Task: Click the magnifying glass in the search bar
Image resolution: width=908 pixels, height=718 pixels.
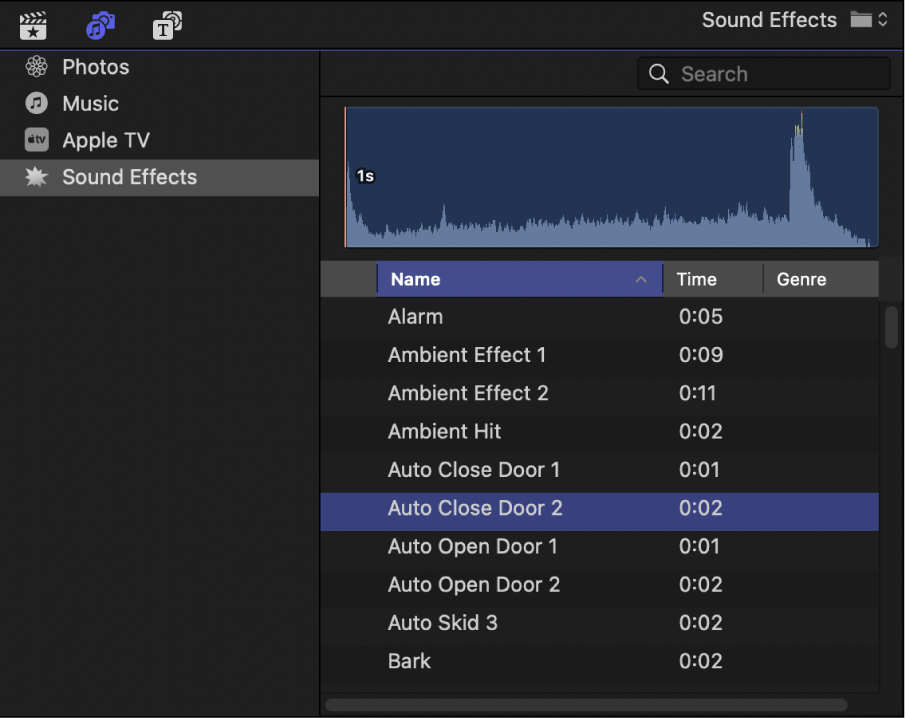Action: (658, 73)
